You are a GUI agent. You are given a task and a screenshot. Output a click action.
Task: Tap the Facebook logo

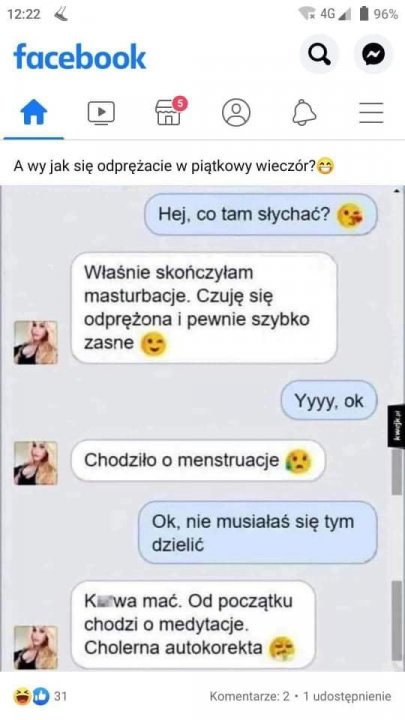[80, 56]
